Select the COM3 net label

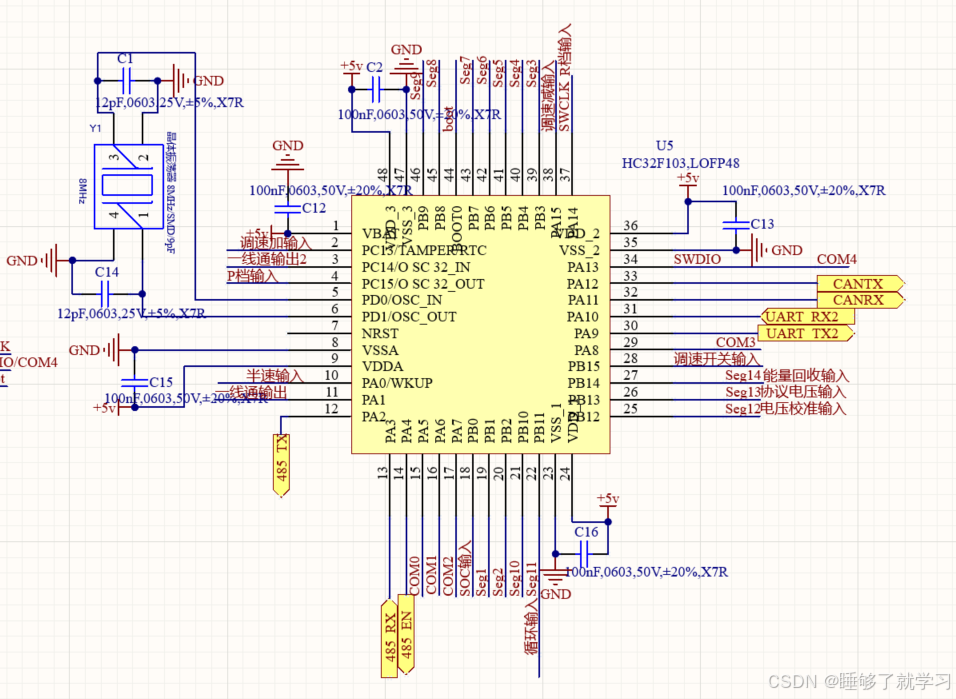pyautogui.click(x=735, y=342)
